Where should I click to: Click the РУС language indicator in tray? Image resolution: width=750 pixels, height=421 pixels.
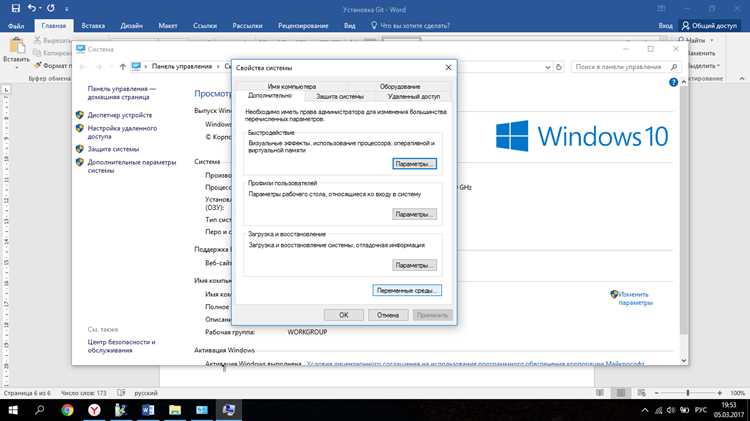tap(701, 410)
